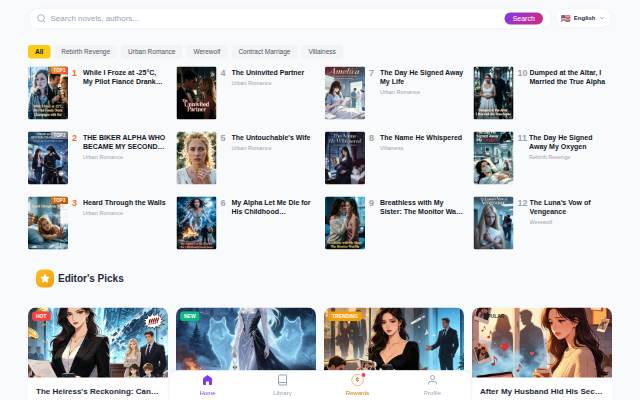Open Profile in bottom navigation
This screenshot has height=400, width=640.
pos(432,385)
